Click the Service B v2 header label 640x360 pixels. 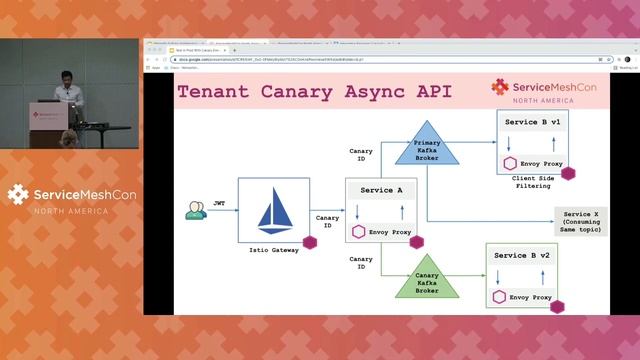[522, 256]
